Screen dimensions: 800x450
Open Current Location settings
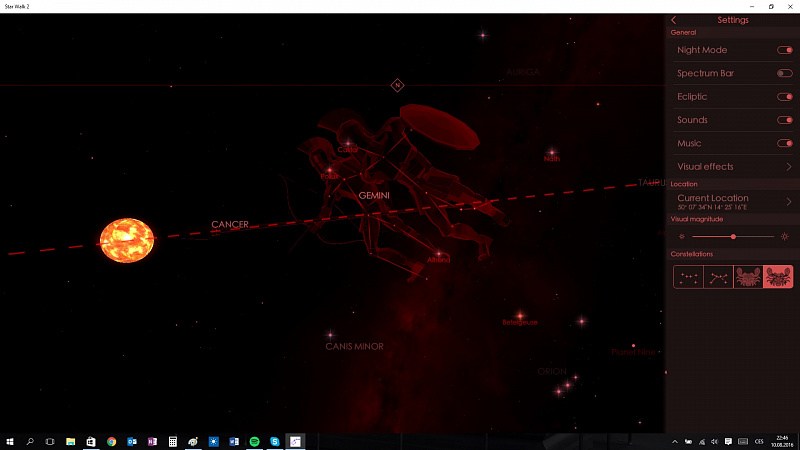(733, 202)
